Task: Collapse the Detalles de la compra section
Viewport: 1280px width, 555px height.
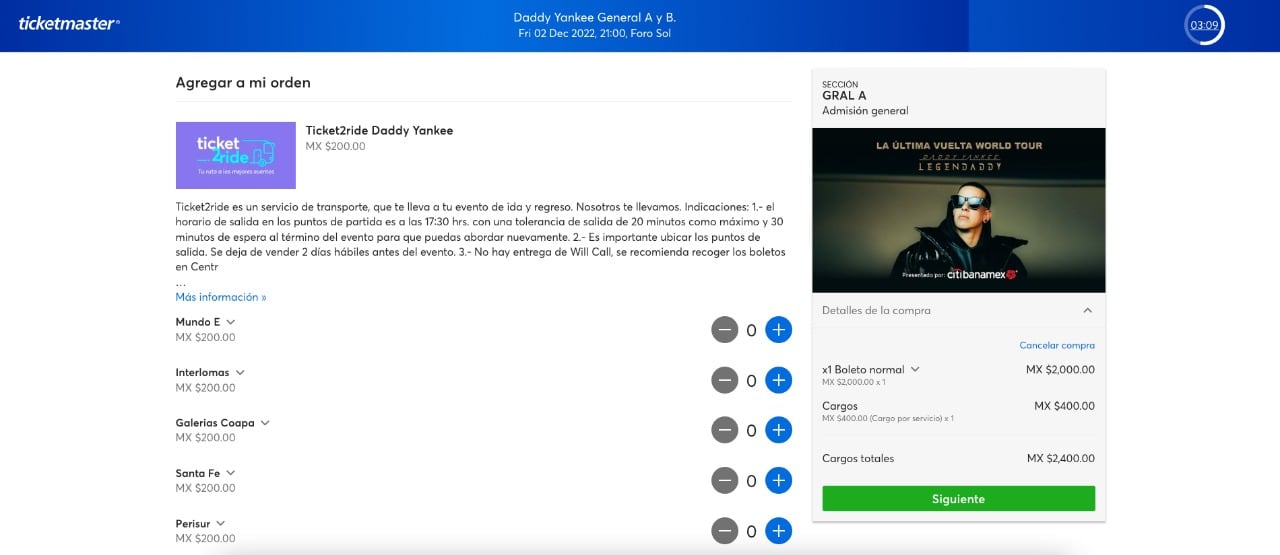Action: pos(1087,311)
